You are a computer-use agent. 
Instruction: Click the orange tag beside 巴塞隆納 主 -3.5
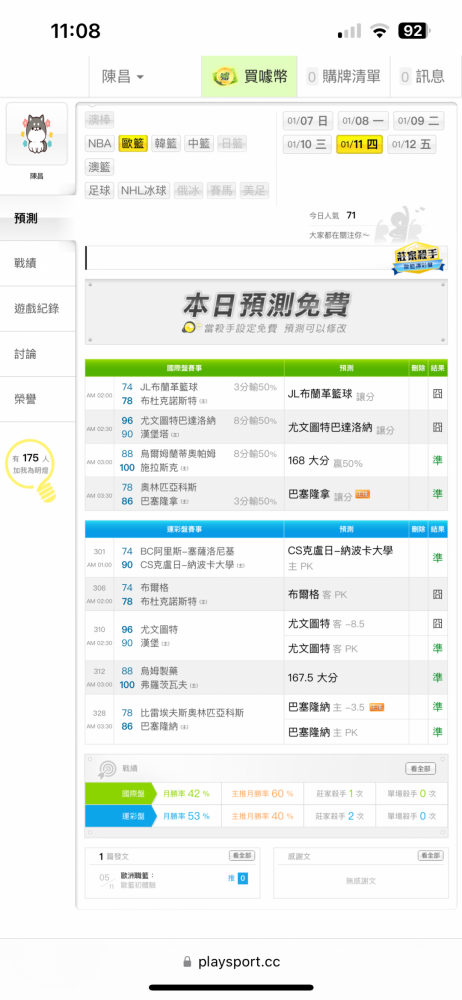point(376,707)
